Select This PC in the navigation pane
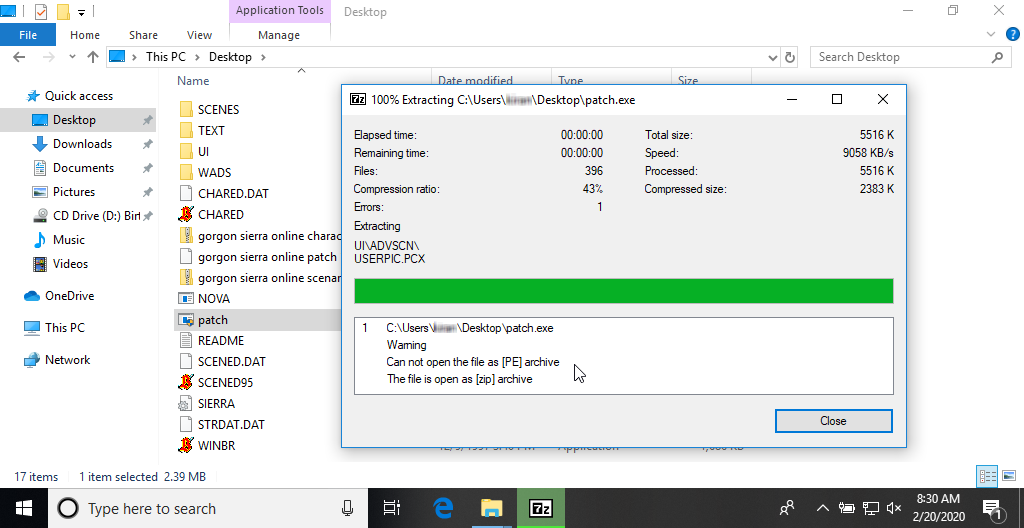Image resolution: width=1024 pixels, height=528 pixels. click(64, 327)
